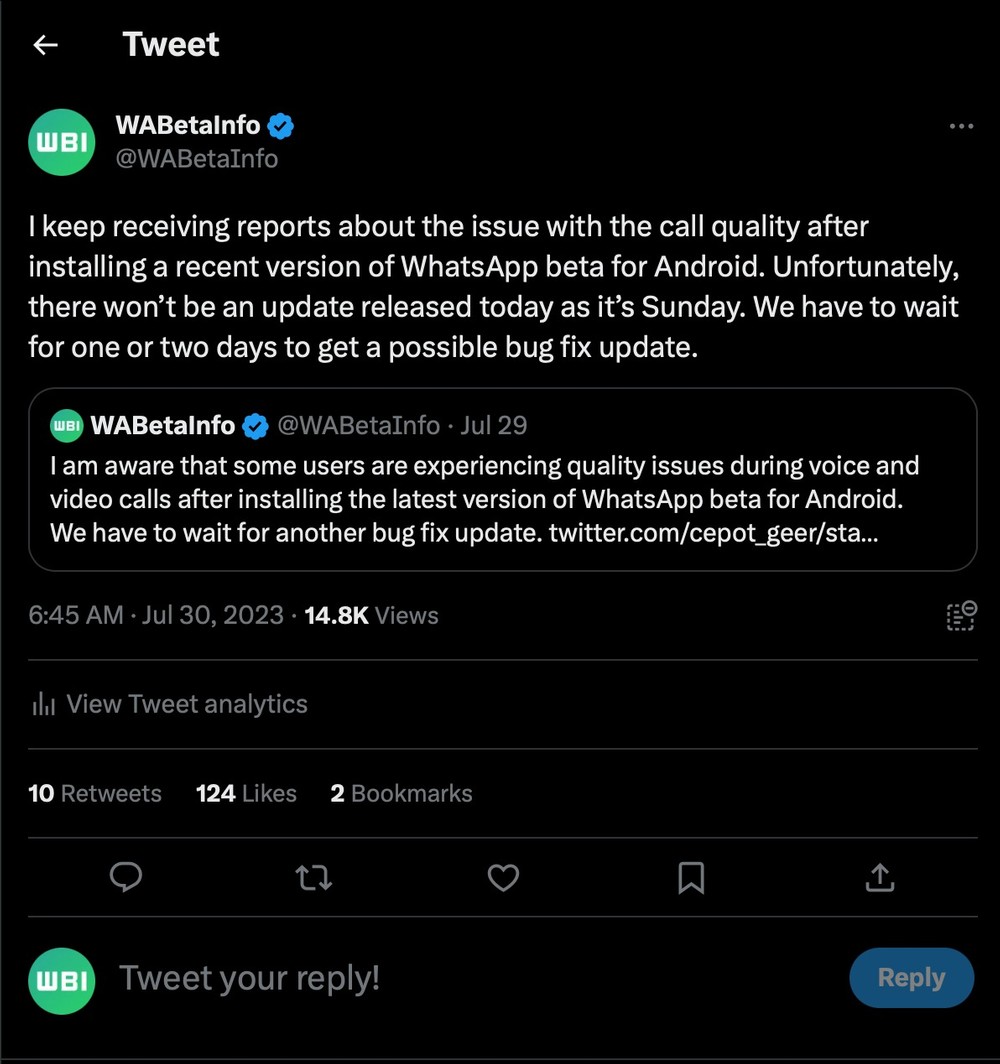Open the quoted Jul 29 tweet

503,479
